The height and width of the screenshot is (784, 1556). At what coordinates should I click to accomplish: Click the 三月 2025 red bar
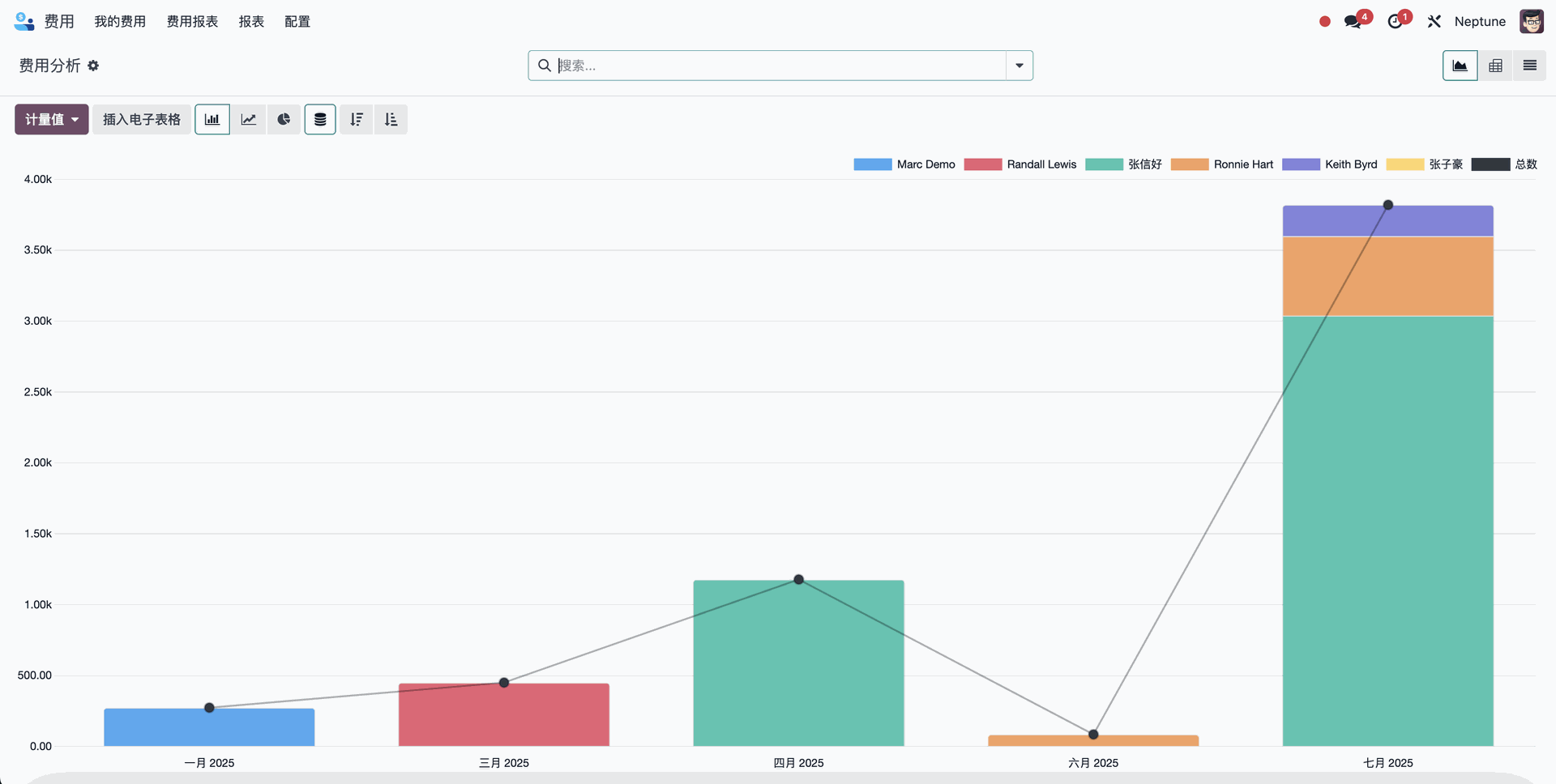(504, 715)
